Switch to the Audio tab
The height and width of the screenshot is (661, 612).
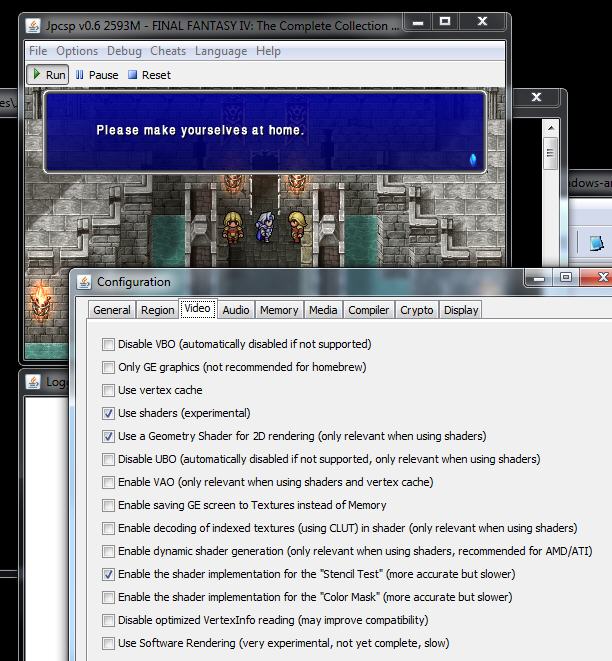(x=236, y=310)
